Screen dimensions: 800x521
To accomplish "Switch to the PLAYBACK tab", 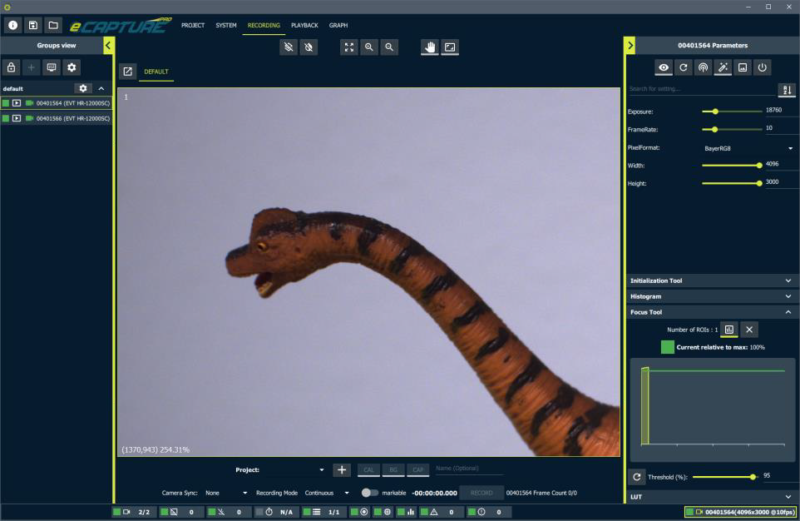I will 305,25.
